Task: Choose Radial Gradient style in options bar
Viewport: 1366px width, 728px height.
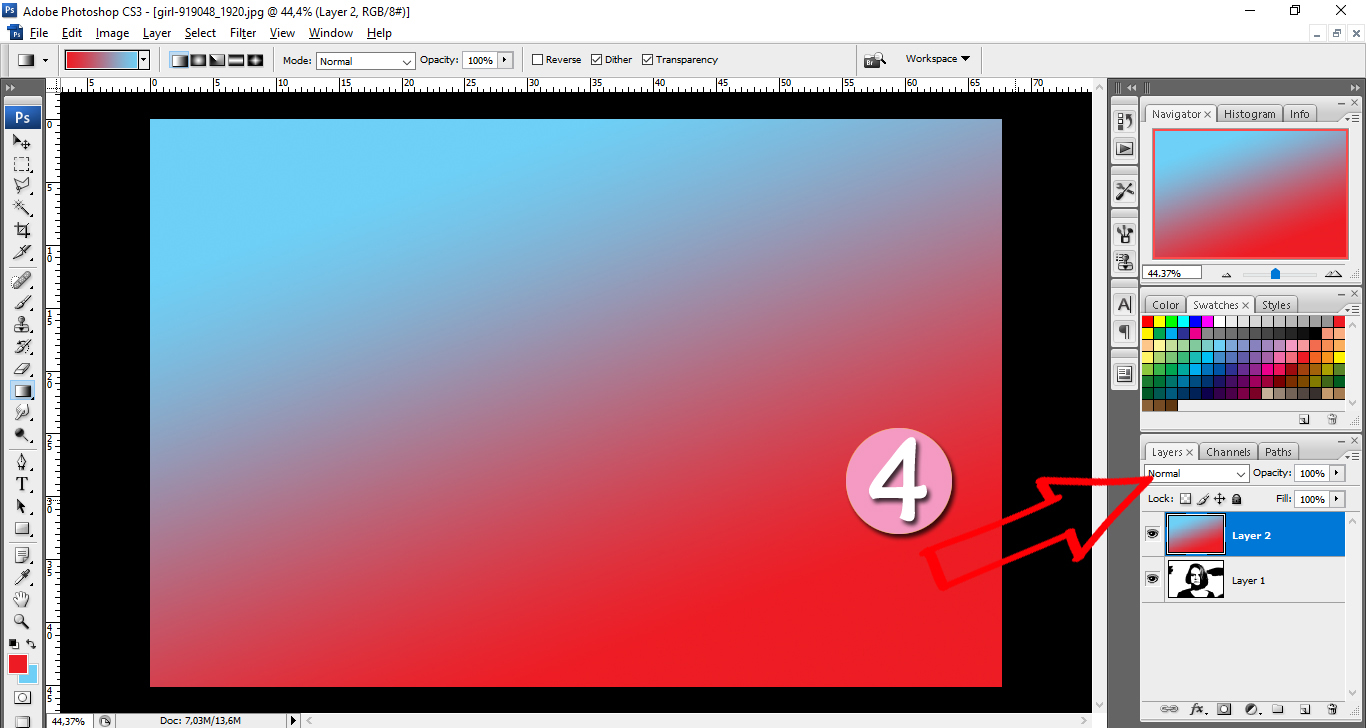Action: [x=198, y=60]
